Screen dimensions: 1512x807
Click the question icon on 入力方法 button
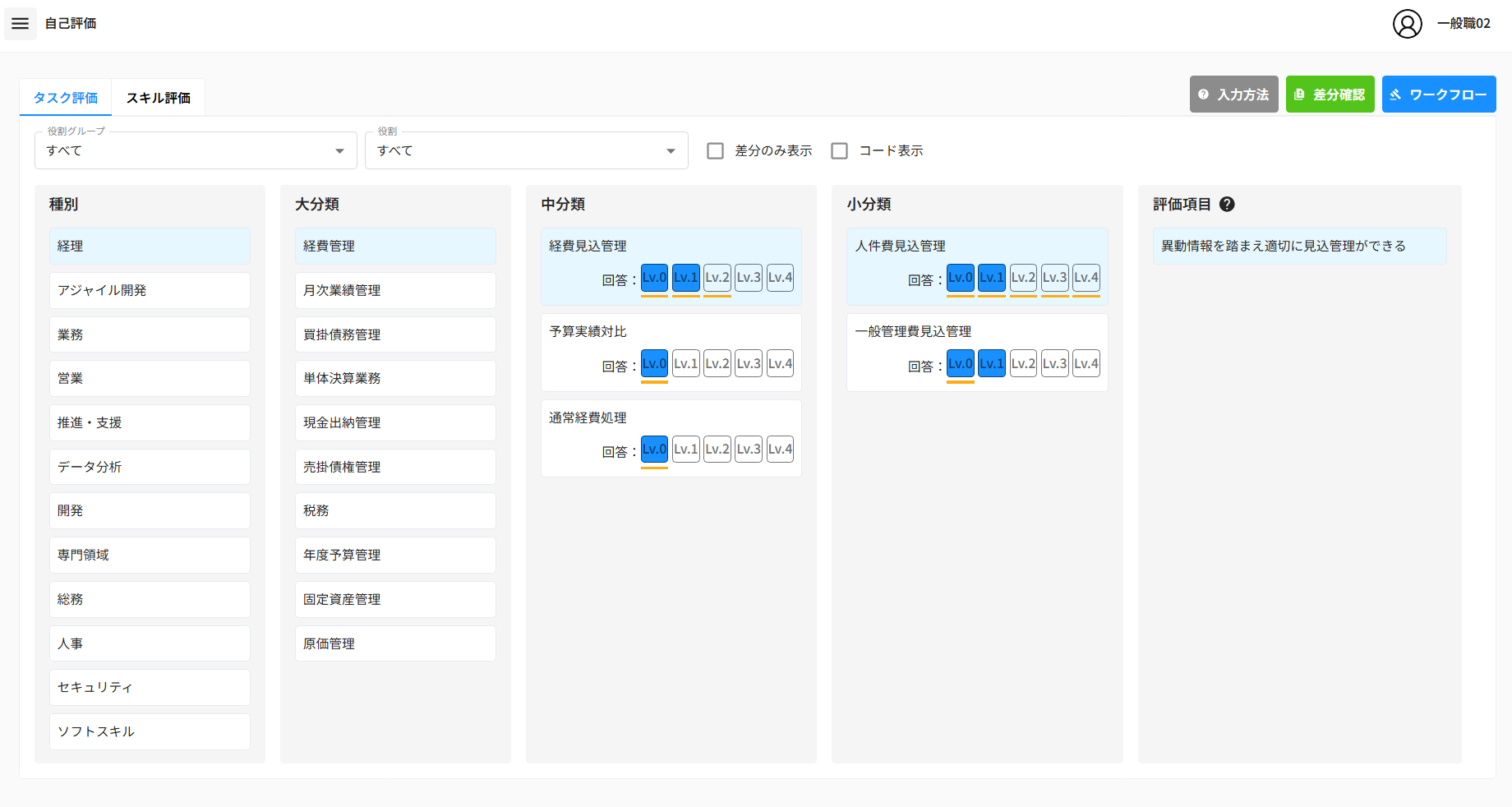click(1204, 95)
